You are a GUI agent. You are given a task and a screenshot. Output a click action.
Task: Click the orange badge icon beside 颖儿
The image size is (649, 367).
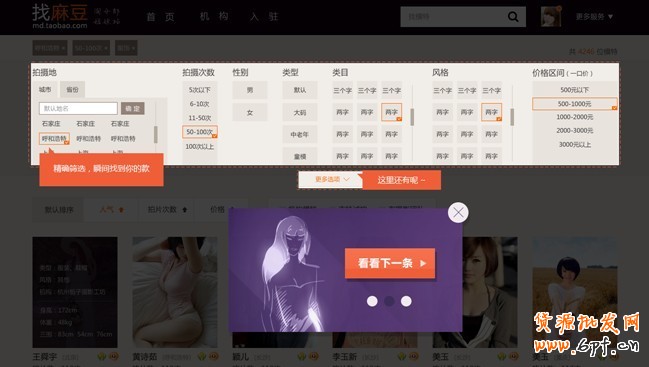pyautogui.click(x=313, y=356)
